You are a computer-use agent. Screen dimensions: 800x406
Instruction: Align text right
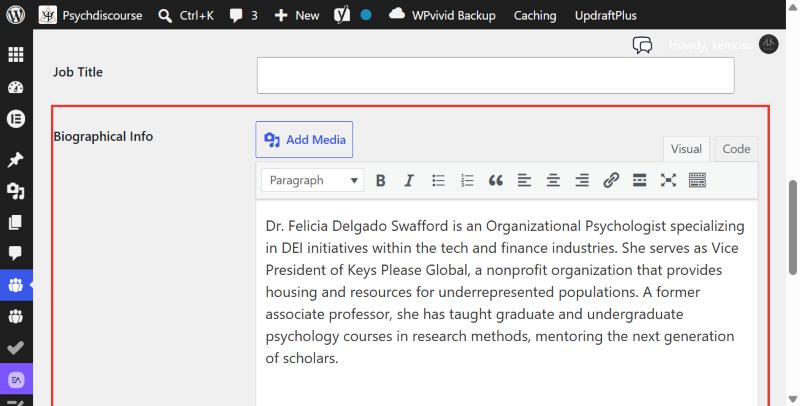pos(582,180)
